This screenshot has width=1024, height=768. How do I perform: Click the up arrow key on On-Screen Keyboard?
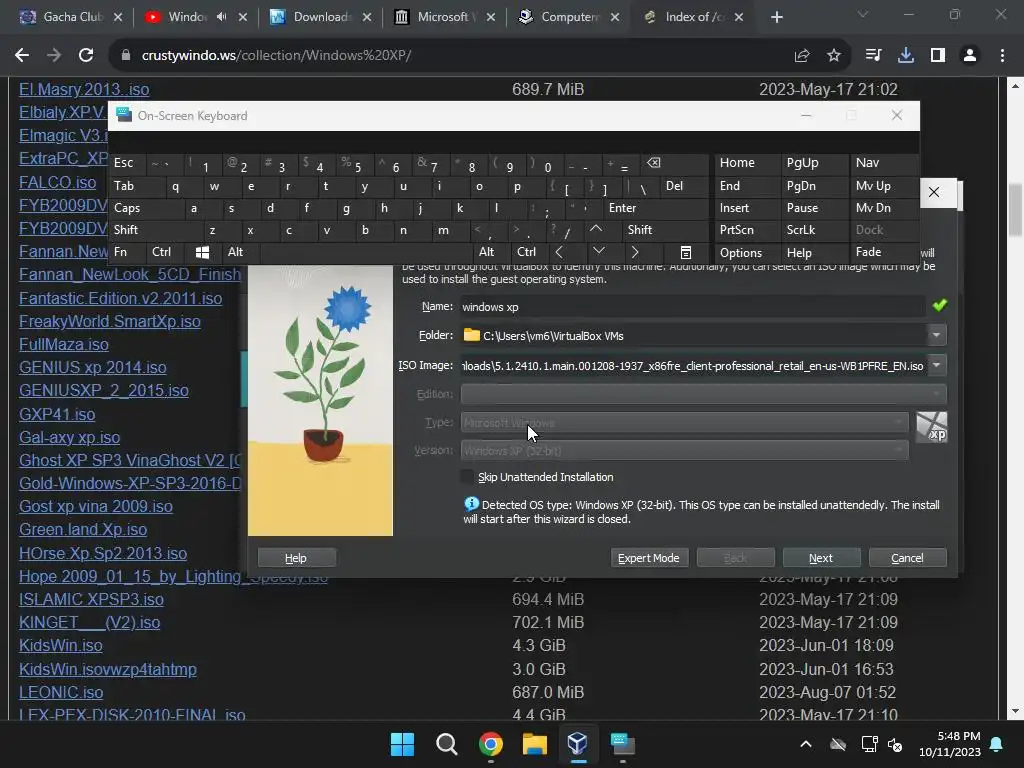tap(596, 229)
